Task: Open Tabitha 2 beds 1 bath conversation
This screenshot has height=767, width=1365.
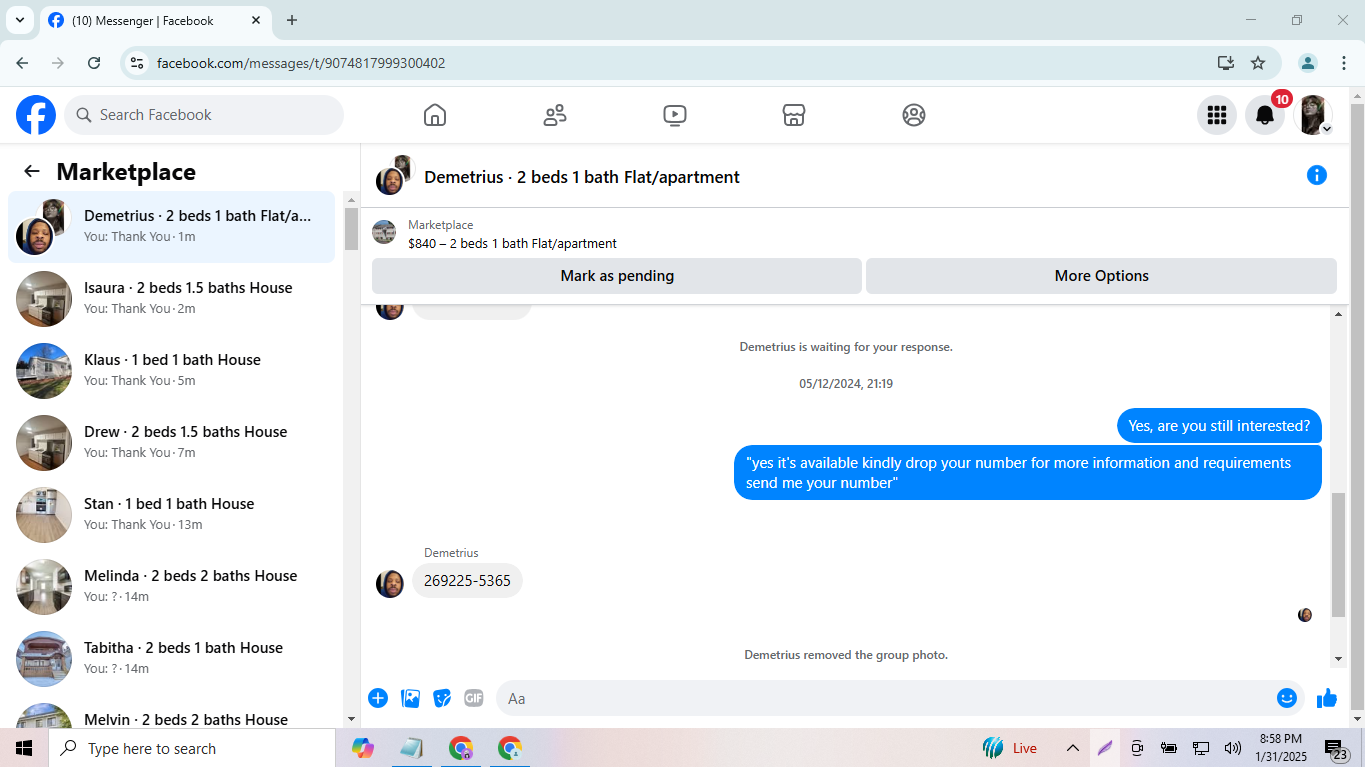Action: (x=171, y=659)
